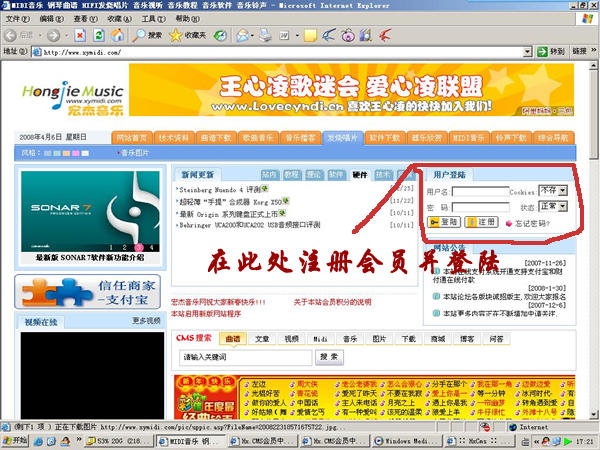Open the Behringer UCA200 audio interface link
The image size is (600, 450).
tap(250, 225)
